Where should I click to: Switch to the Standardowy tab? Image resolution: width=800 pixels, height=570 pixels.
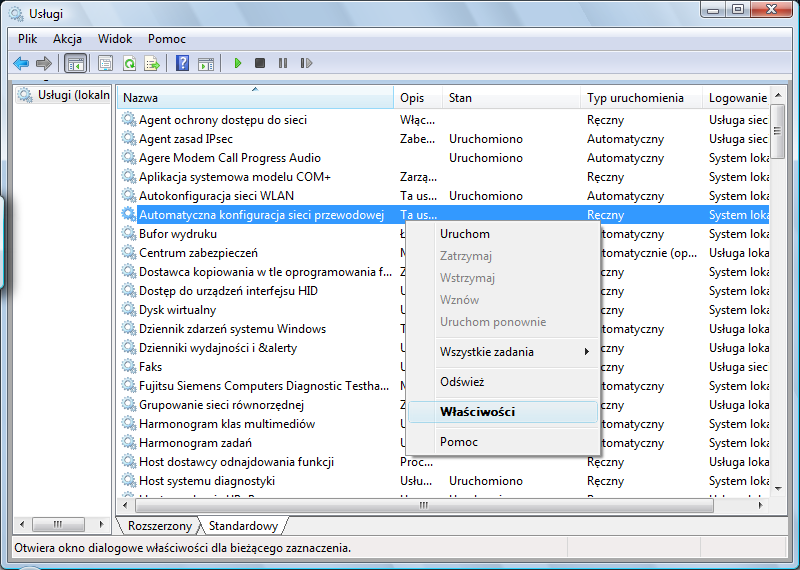click(x=243, y=525)
